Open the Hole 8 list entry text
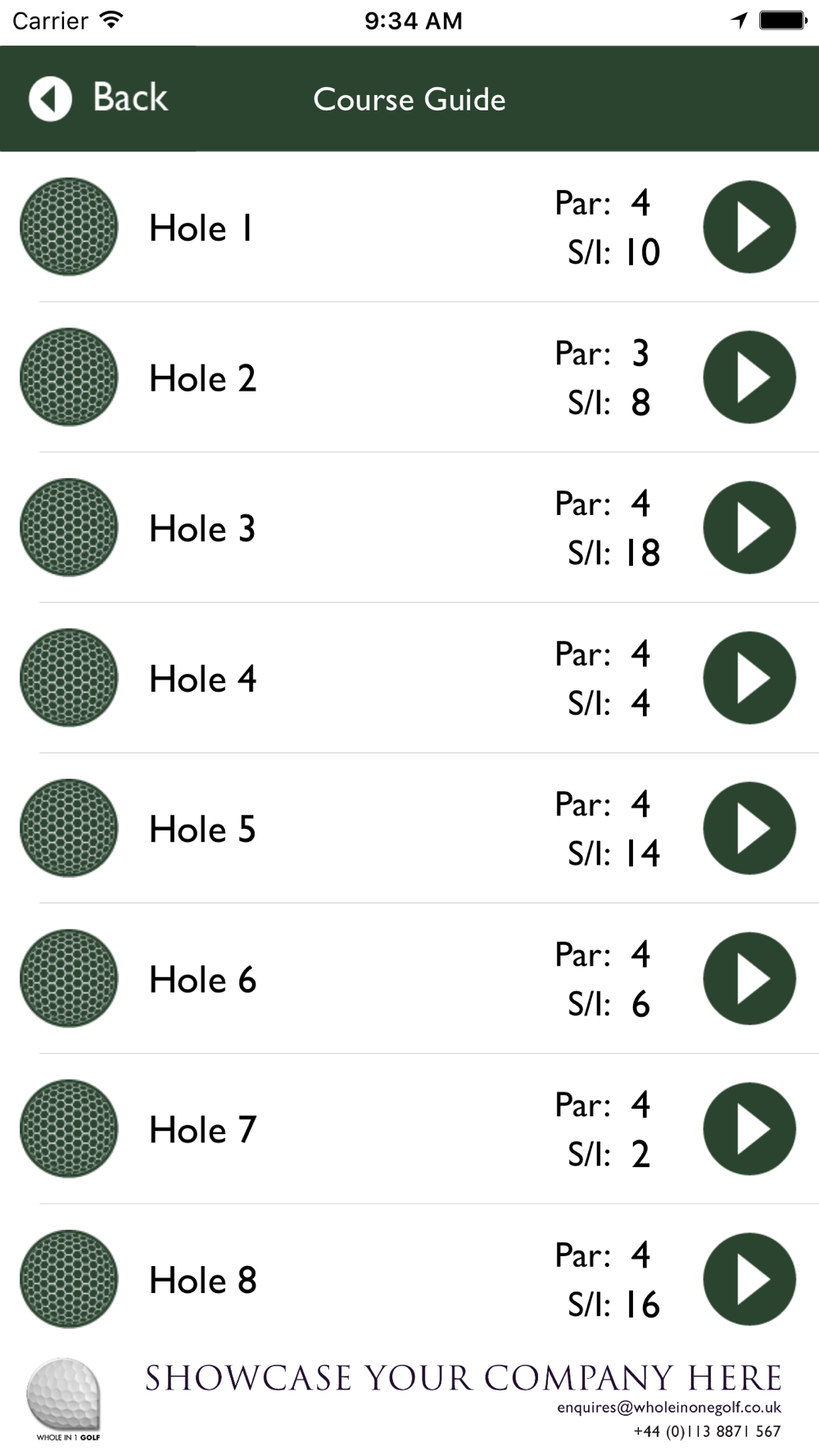This screenshot has height=1456, width=819. point(202,1281)
